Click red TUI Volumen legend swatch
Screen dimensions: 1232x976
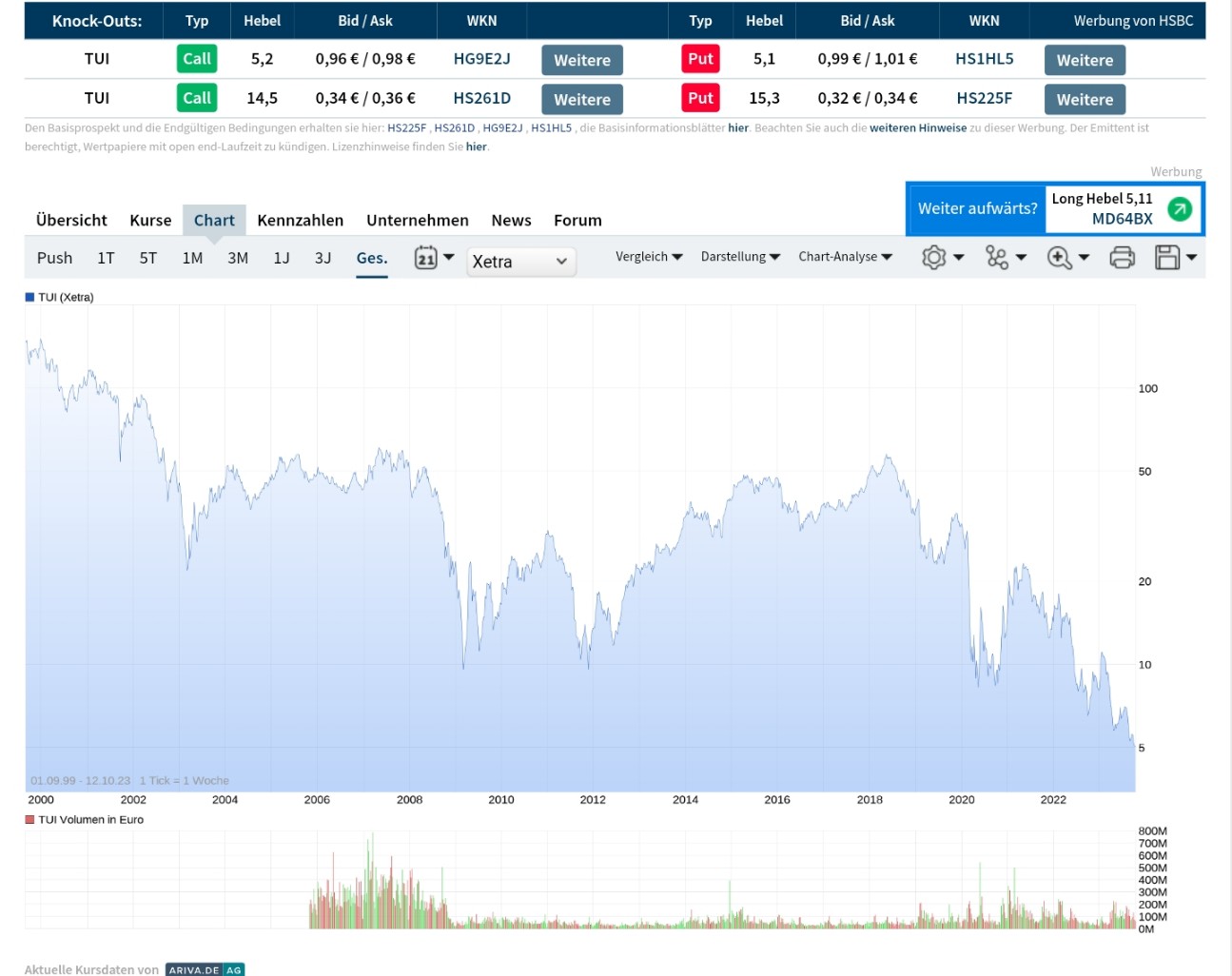29,820
